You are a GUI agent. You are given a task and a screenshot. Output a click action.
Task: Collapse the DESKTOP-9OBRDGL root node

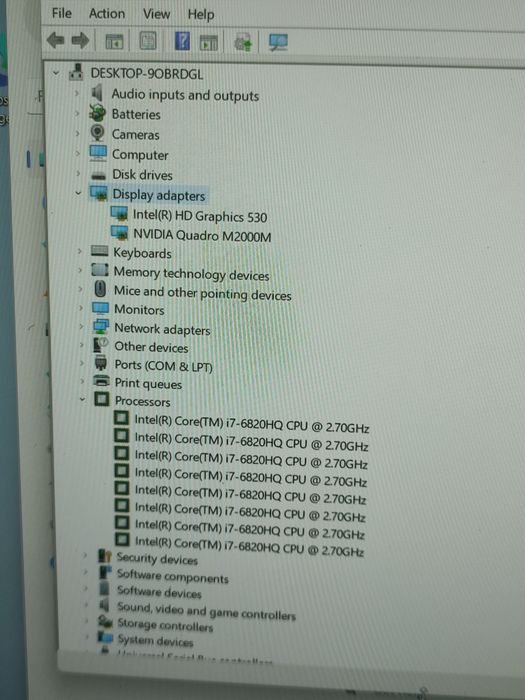[56, 72]
